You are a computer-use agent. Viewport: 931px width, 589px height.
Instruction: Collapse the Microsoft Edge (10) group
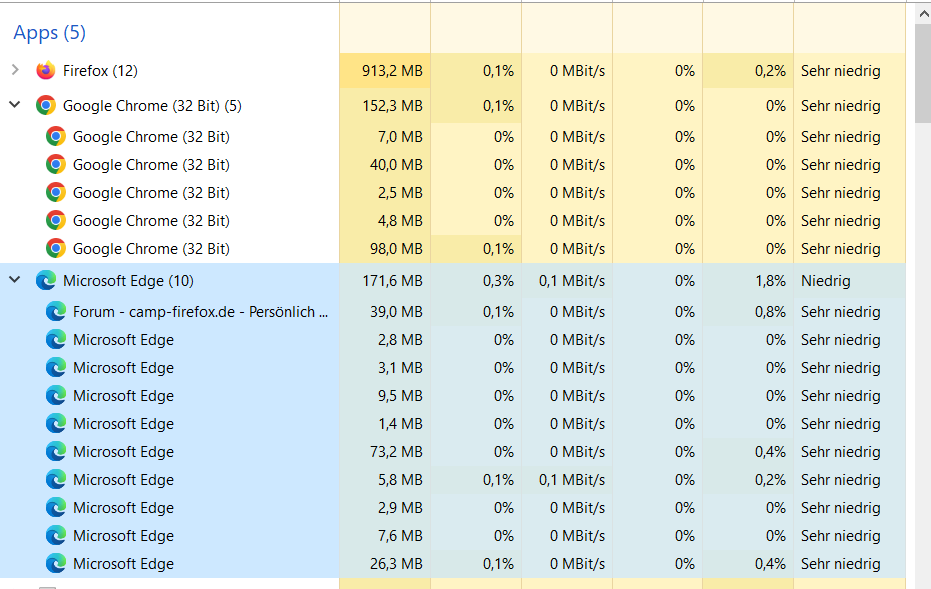15,280
